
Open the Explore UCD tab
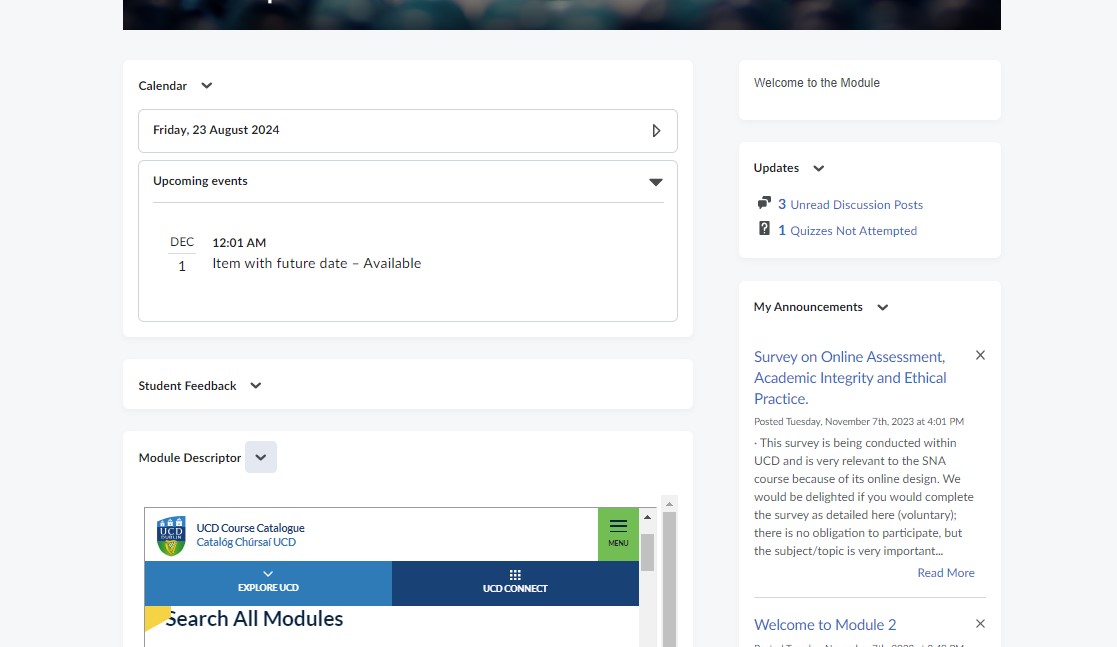[x=268, y=583]
